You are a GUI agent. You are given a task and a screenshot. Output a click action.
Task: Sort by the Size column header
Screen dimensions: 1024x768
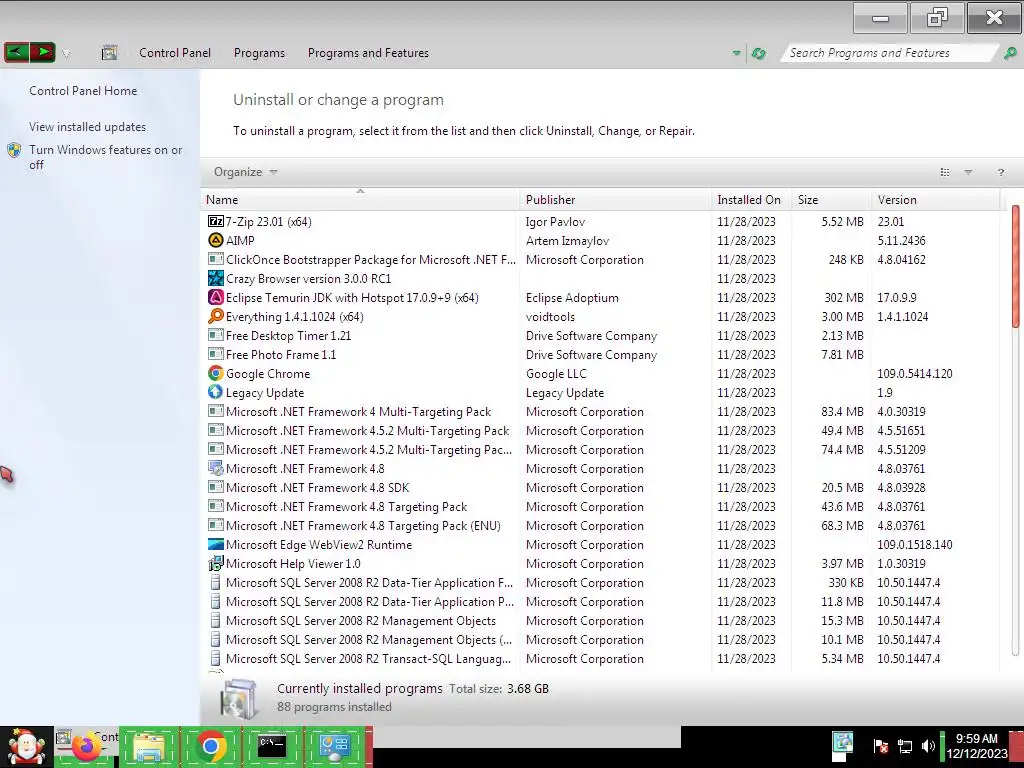(x=831, y=200)
